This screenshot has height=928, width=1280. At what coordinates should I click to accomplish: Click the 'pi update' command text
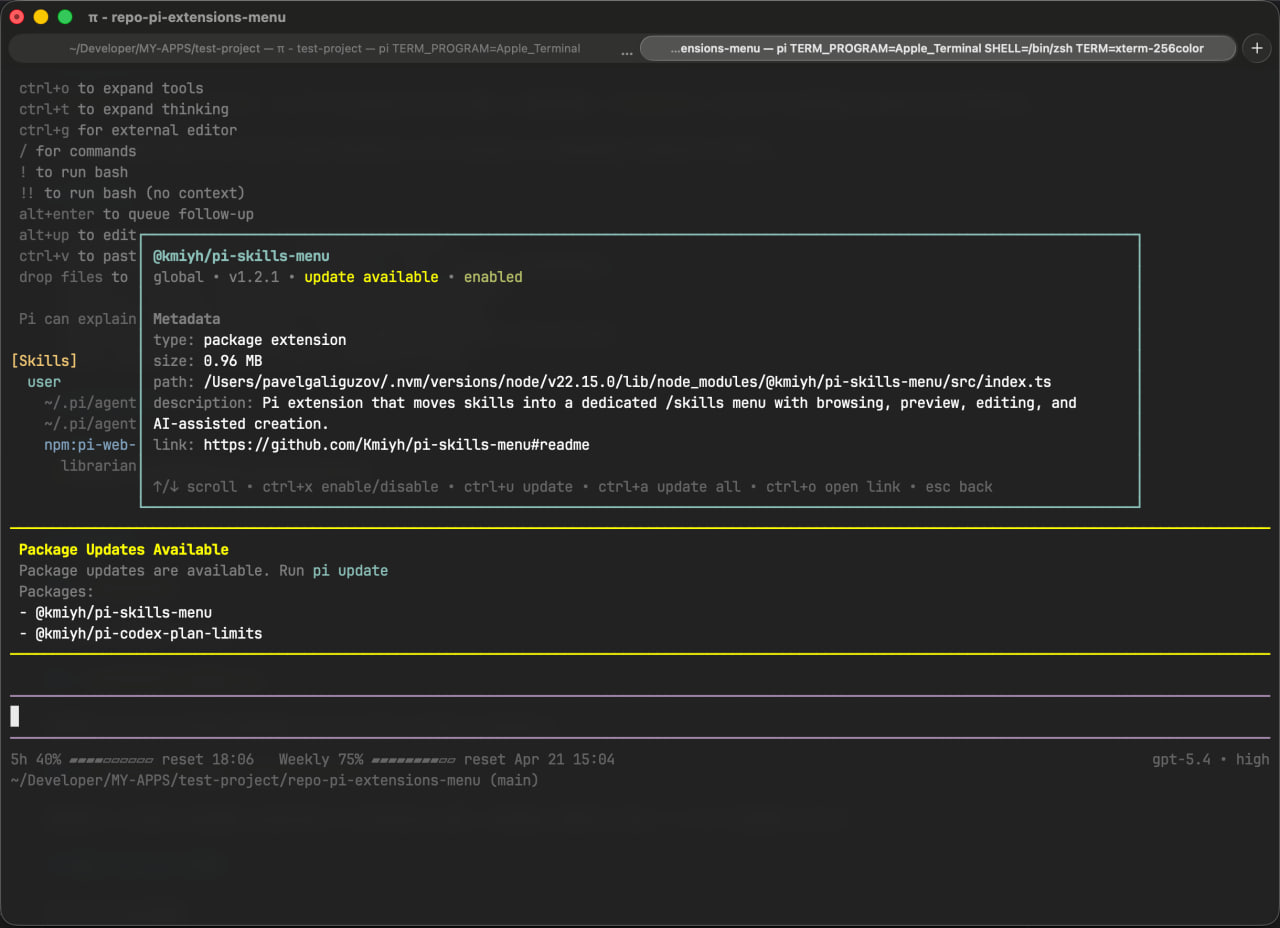pos(350,571)
